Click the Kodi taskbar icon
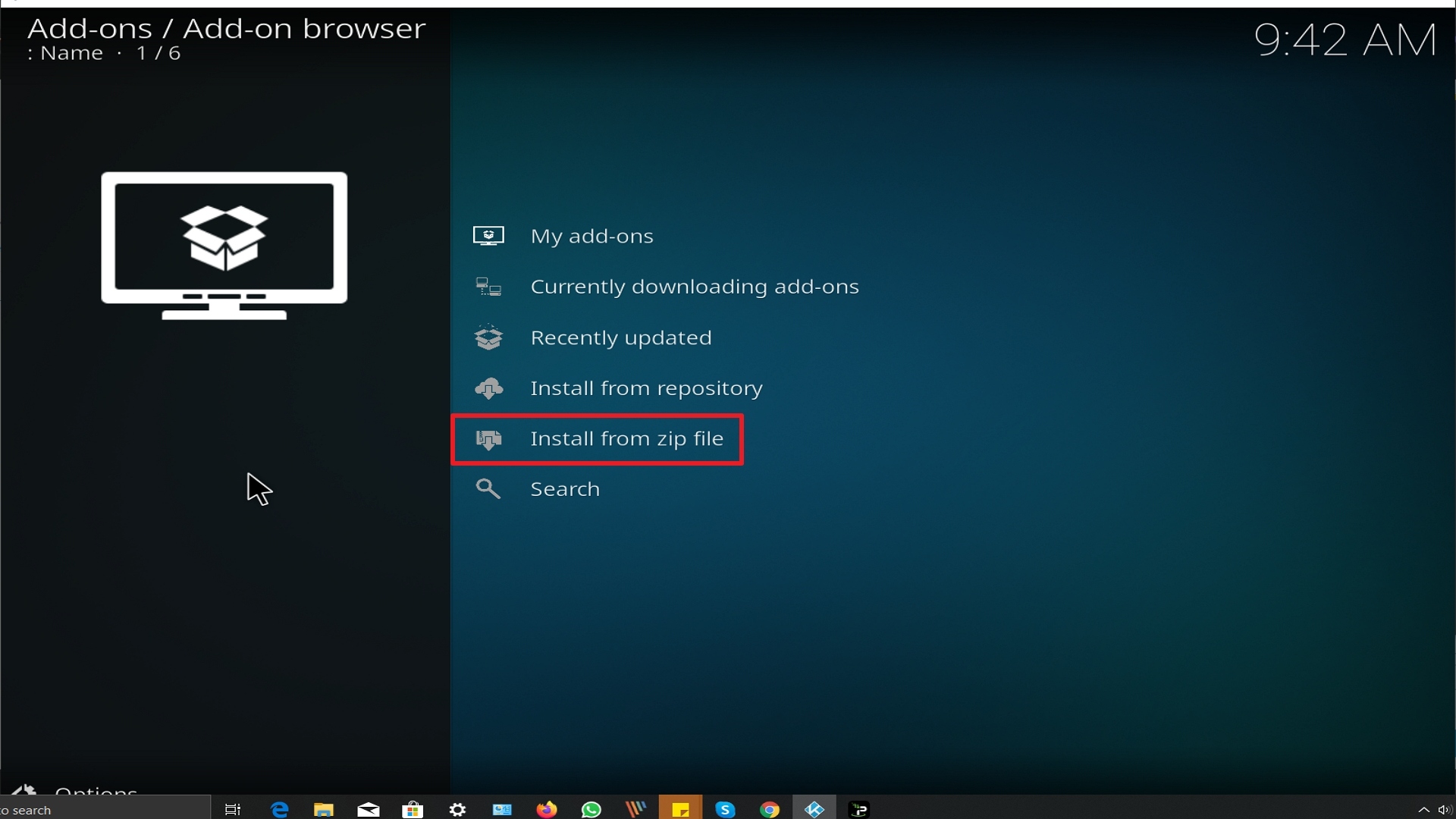This screenshot has width=1456, height=819. [x=814, y=809]
